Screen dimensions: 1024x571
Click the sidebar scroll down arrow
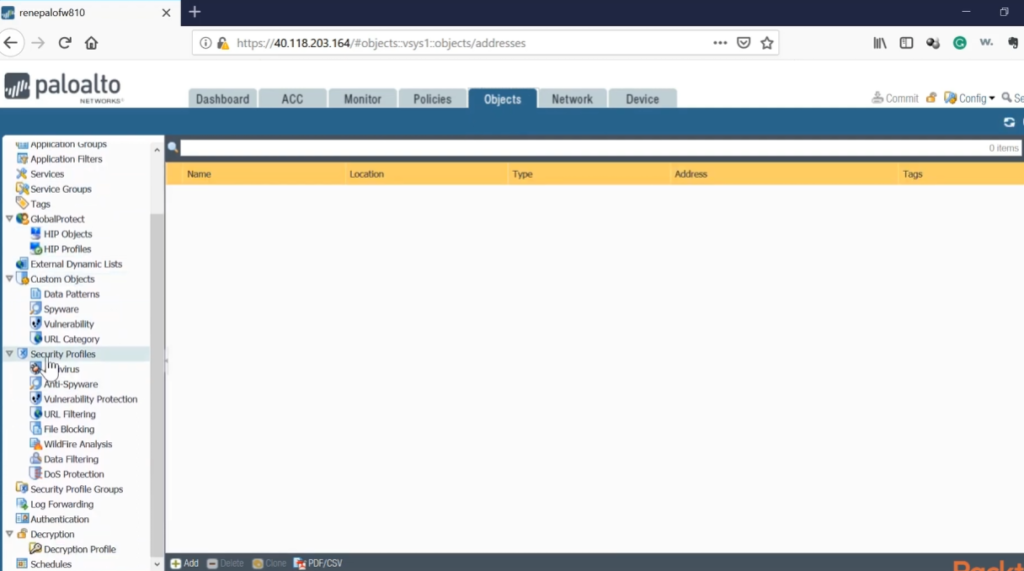[156, 564]
